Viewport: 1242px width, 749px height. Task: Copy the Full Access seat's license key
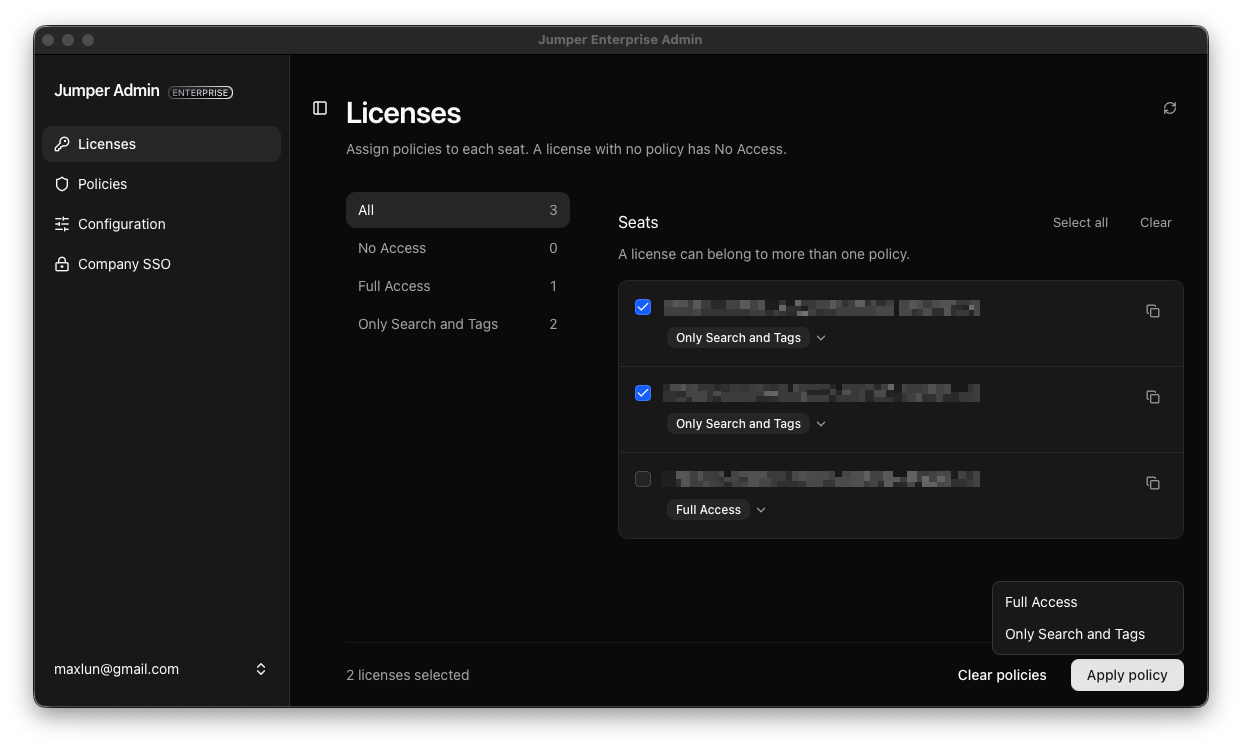pyautogui.click(x=1153, y=483)
